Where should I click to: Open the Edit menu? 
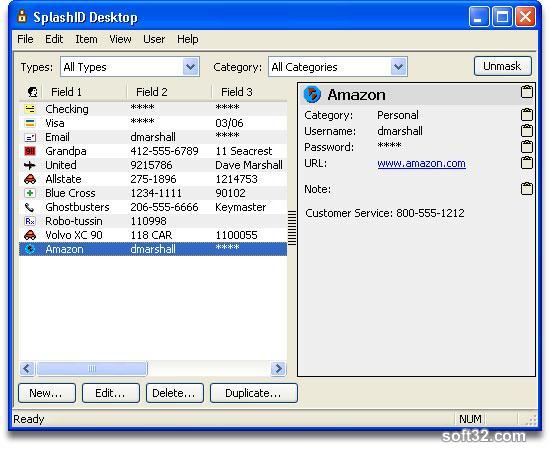point(54,39)
